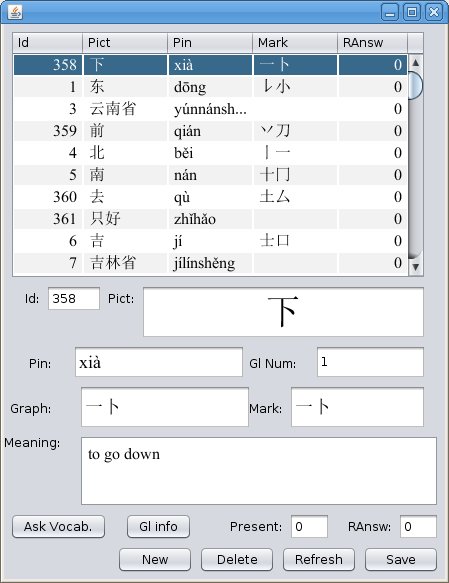Select the row with pinyin dōng
The height and width of the screenshot is (583, 449).
(x=210, y=87)
